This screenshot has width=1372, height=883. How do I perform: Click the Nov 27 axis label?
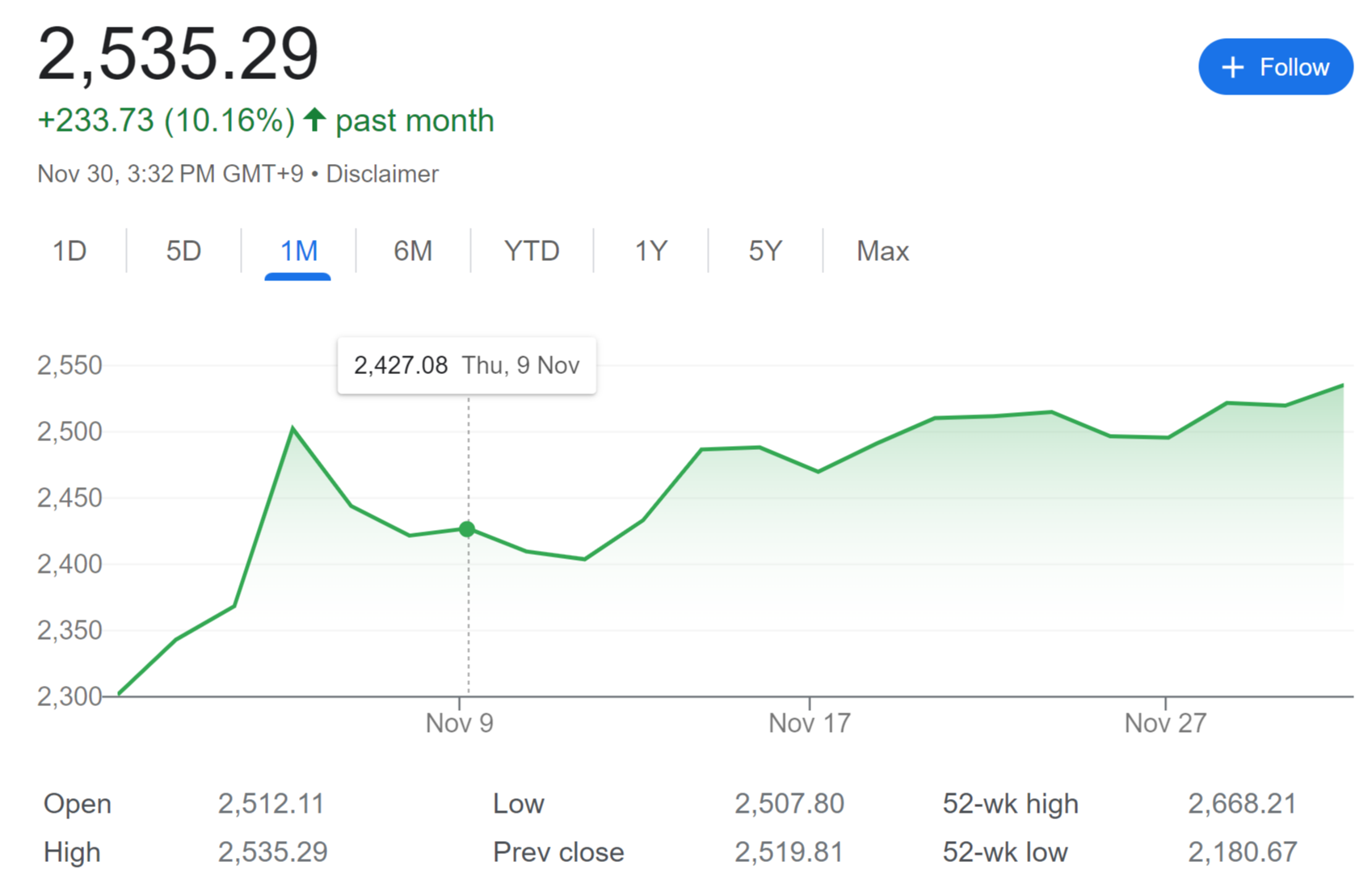coord(1165,722)
